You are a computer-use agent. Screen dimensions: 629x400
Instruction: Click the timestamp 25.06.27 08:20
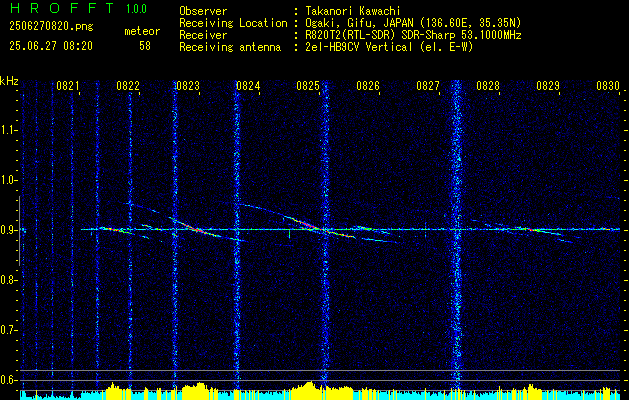(51, 46)
